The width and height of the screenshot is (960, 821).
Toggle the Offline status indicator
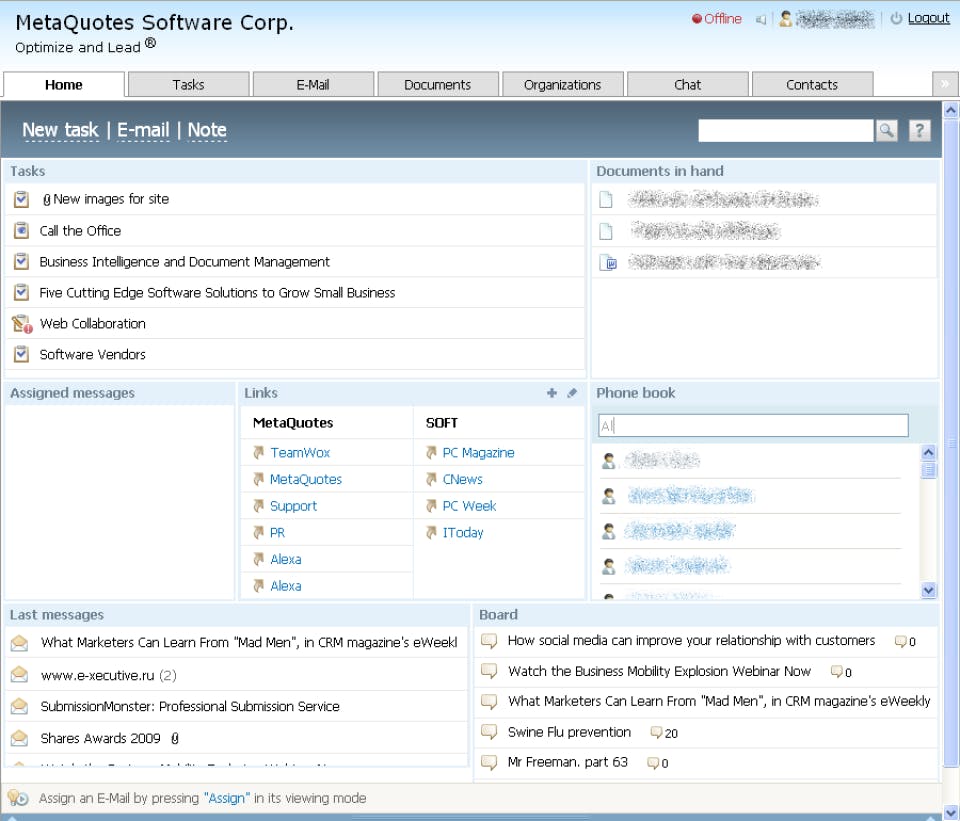716,19
